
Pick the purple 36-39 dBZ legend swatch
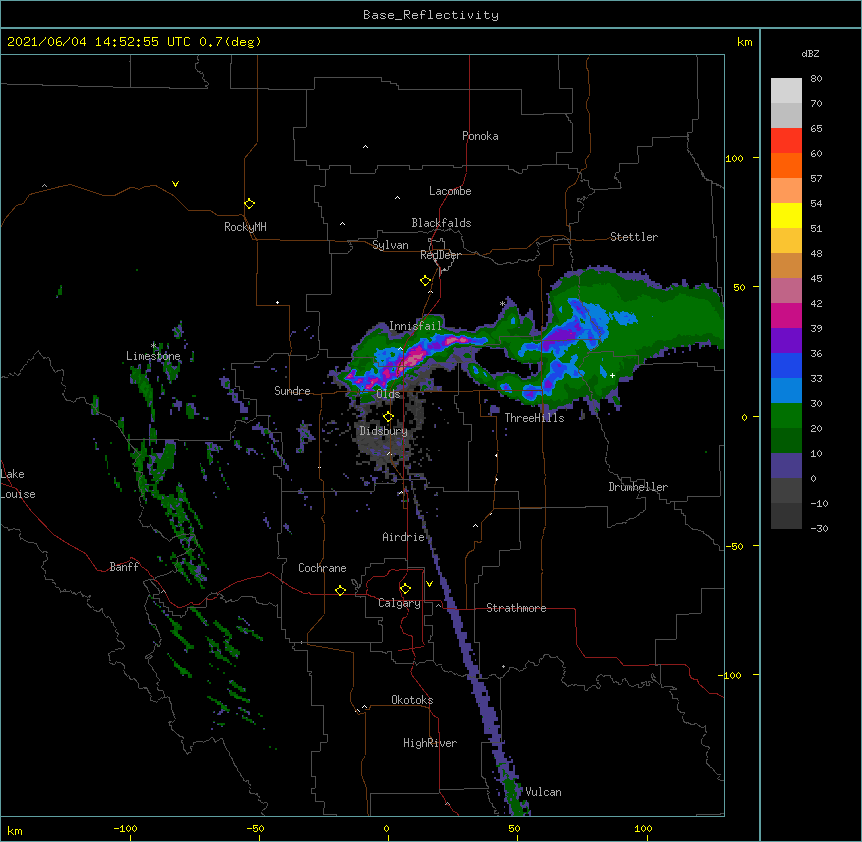click(786, 341)
